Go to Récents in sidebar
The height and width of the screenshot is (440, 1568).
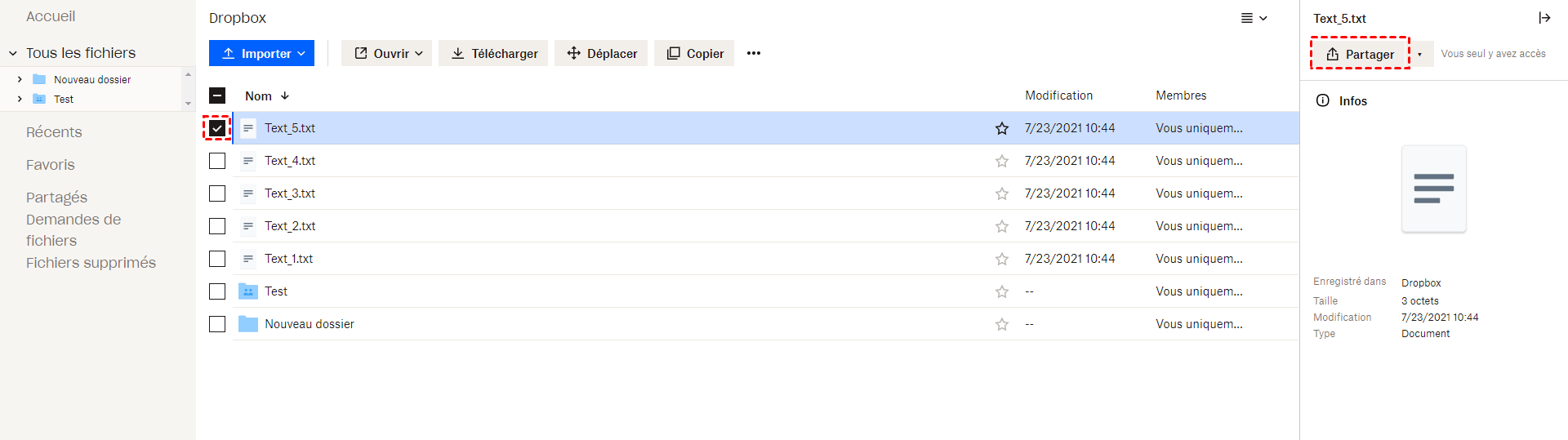(x=54, y=132)
